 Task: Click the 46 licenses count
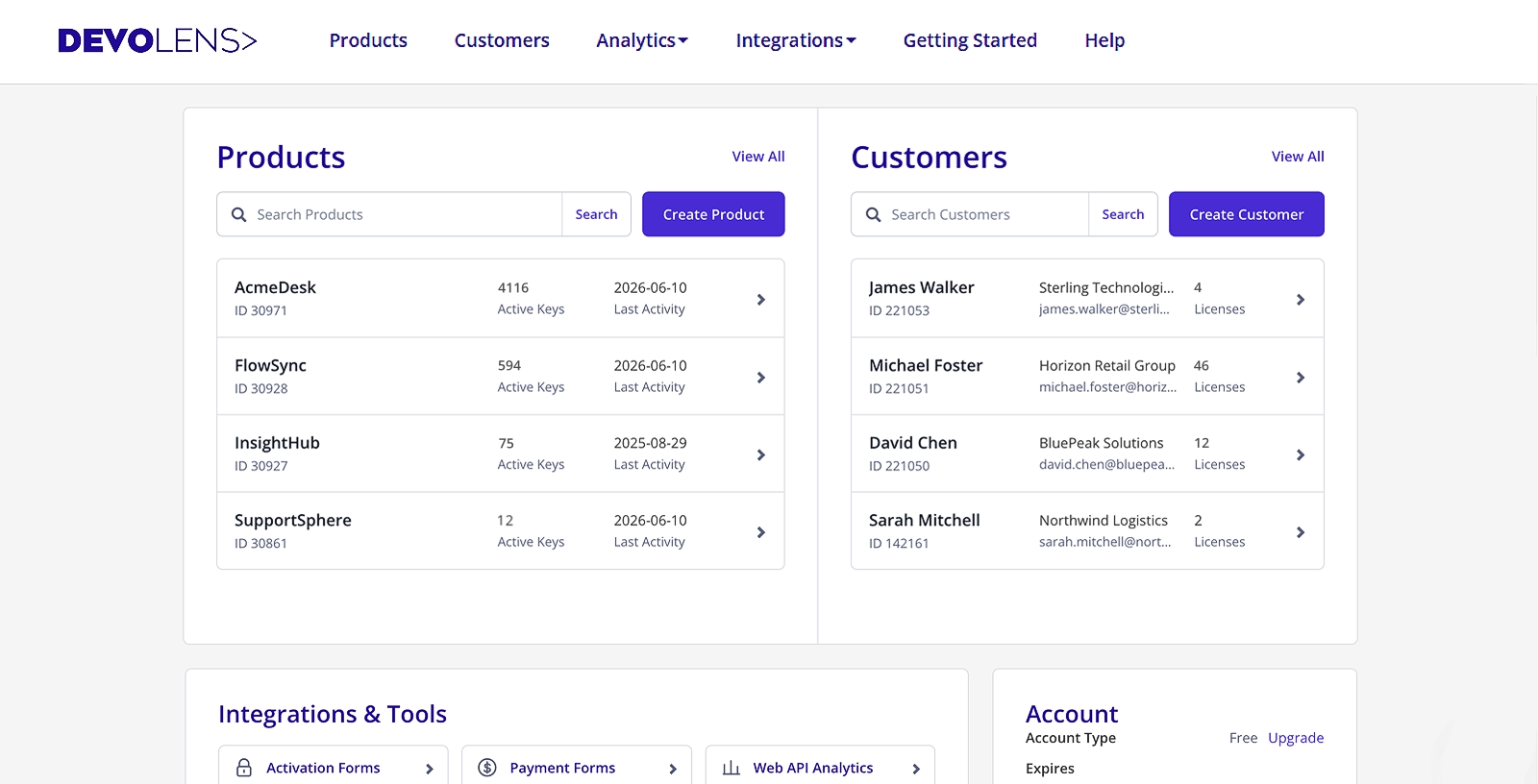[x=1202, y=365]
